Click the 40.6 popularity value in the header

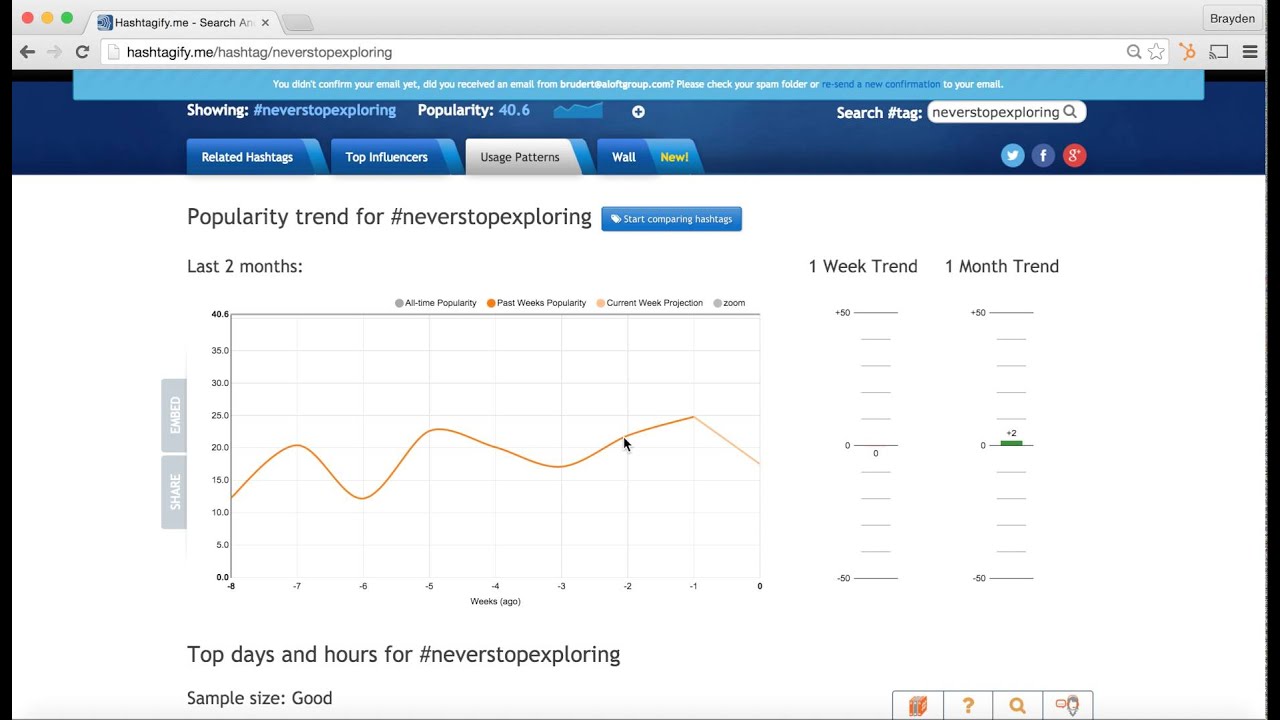514,110
